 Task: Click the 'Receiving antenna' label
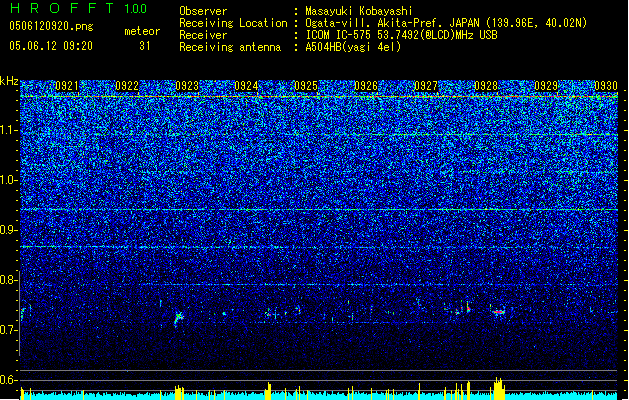coord(230,47)
